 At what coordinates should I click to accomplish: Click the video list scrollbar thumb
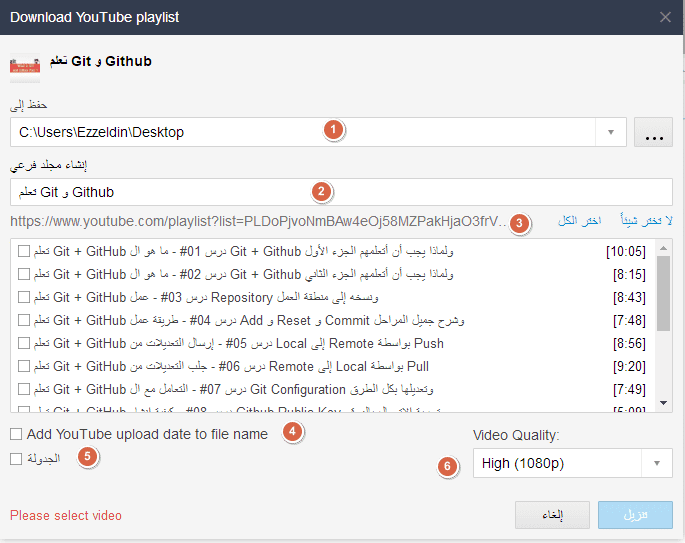pyautogui.click(x=664, y=294)
